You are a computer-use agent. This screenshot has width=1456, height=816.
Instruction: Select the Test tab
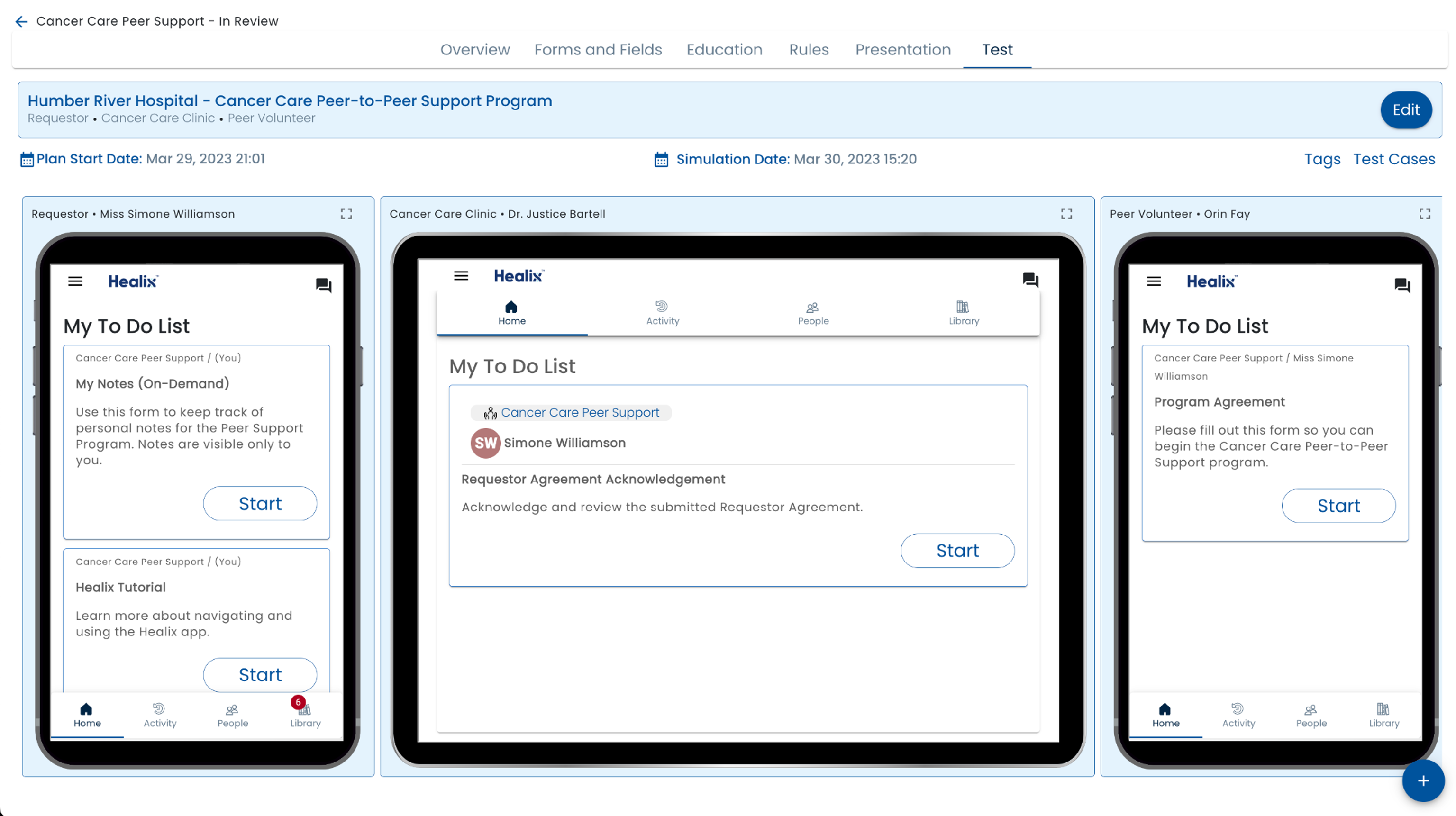[x=997, y=50]
